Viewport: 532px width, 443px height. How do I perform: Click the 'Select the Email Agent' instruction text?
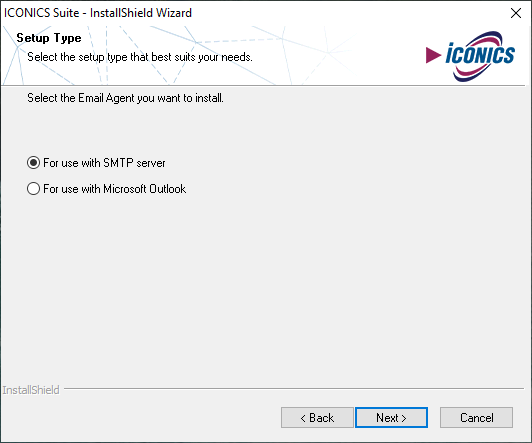point(125,98)
